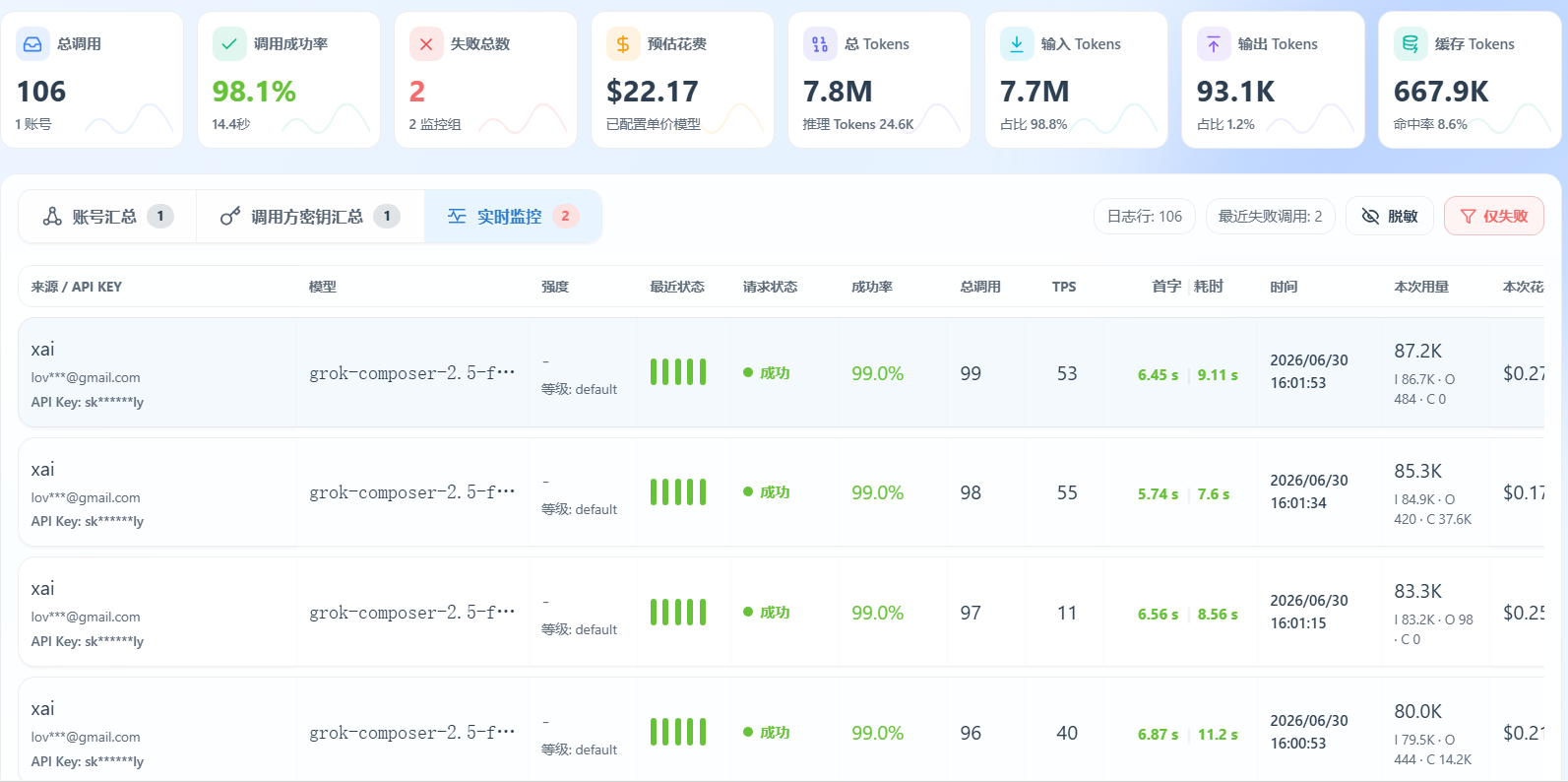Viewport: 1568px width, 782px height.
Task: Click the 模型 column header
Action: click(x=322, y=287)
